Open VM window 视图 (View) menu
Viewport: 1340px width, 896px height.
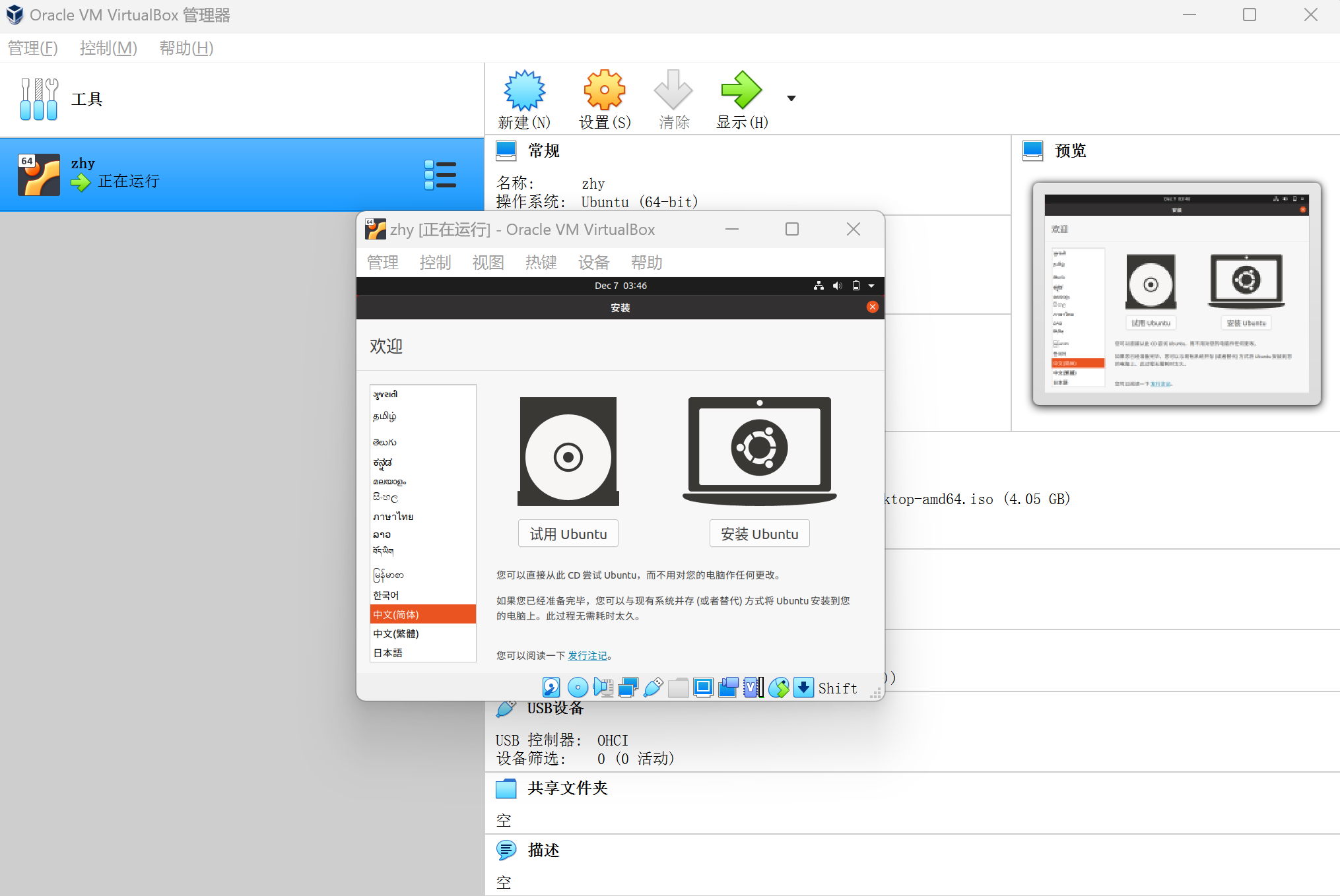[488, 263]
